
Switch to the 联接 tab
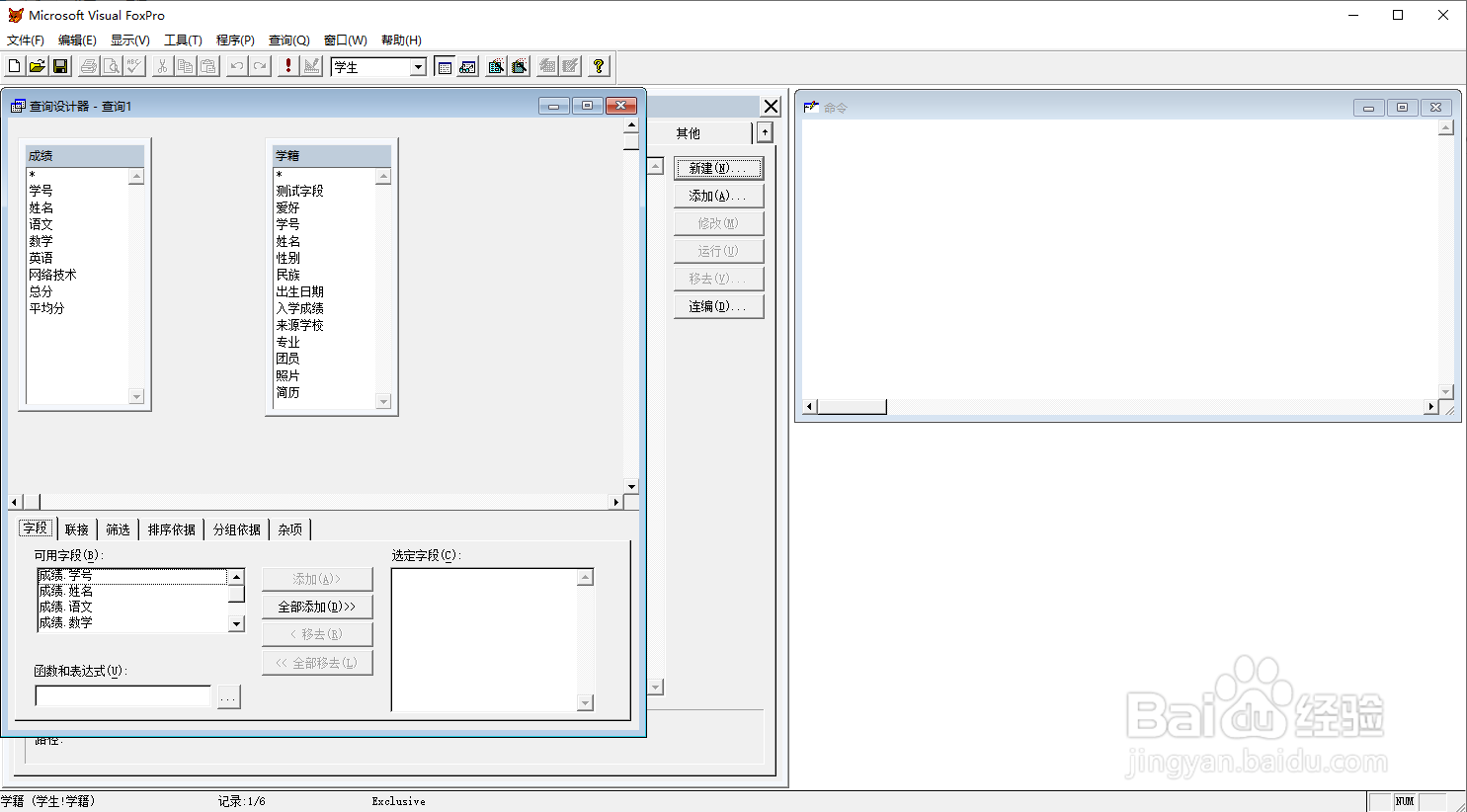pos(77,529)
